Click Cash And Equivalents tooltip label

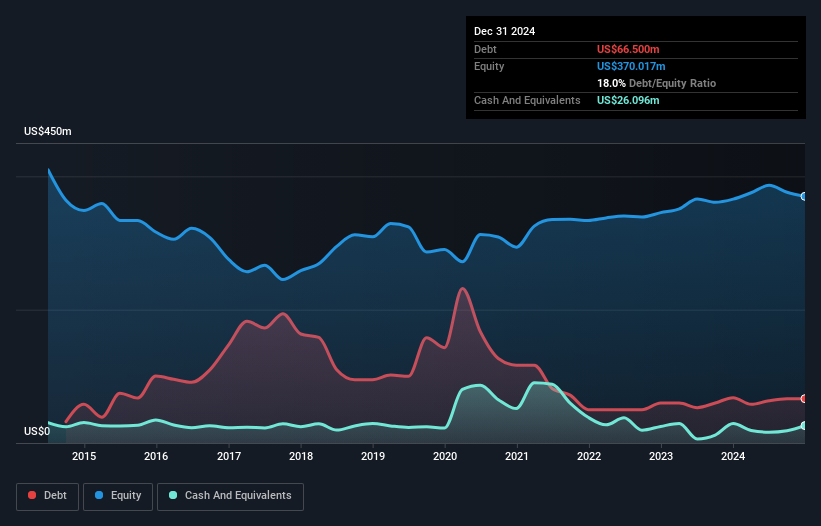(527, 100)
